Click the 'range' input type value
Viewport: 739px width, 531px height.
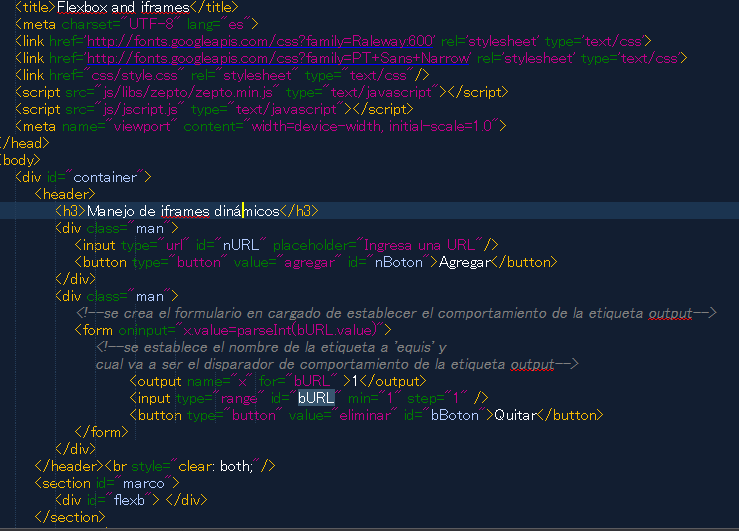click(x=239, y=398)
